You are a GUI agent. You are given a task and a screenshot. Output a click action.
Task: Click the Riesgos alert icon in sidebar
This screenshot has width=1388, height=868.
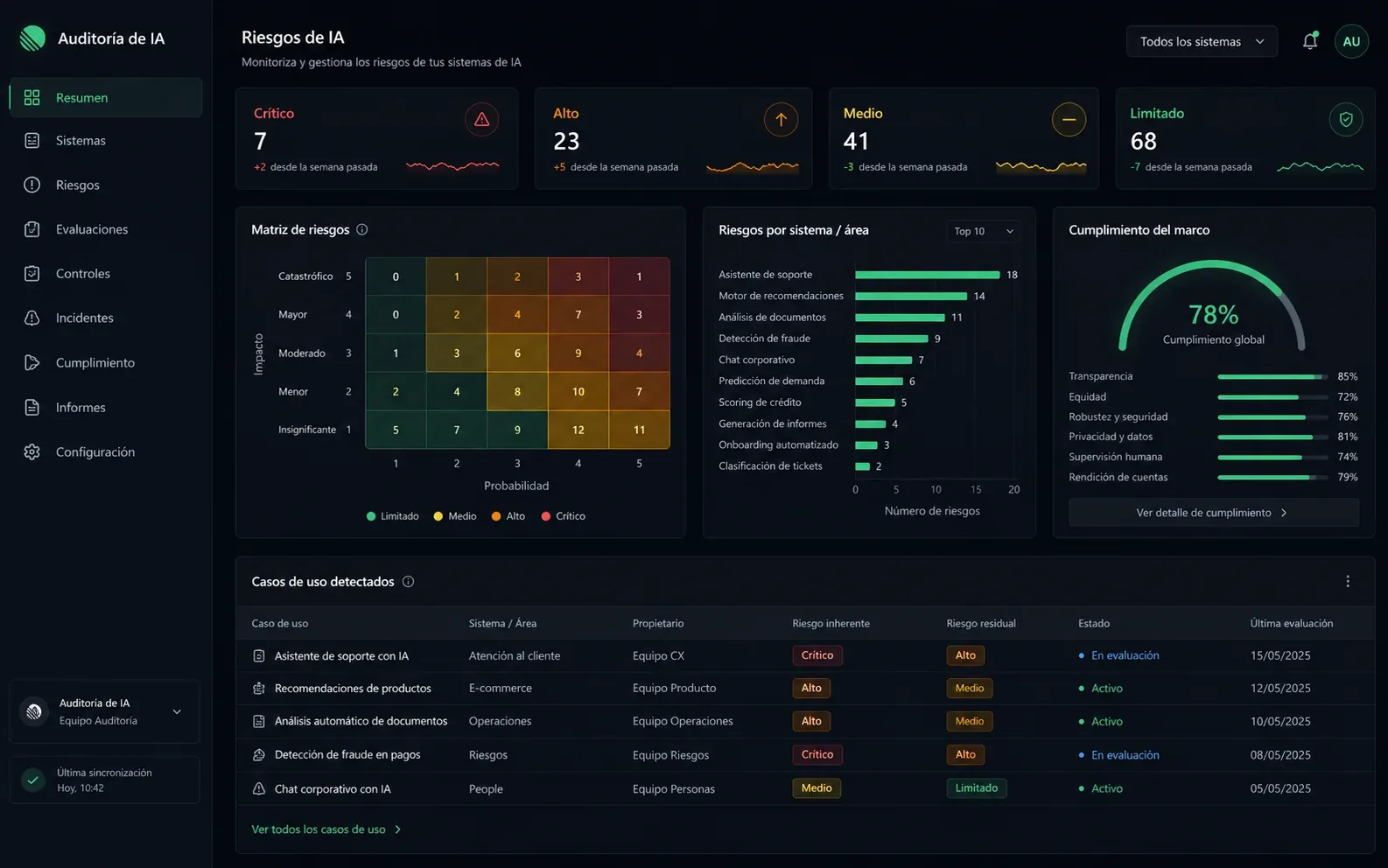[32, 185]
